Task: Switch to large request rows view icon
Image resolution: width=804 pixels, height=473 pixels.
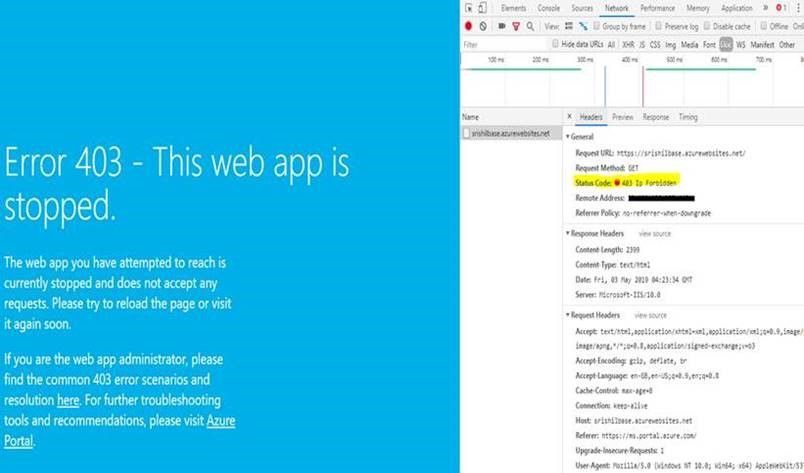Action: point(569,26)
